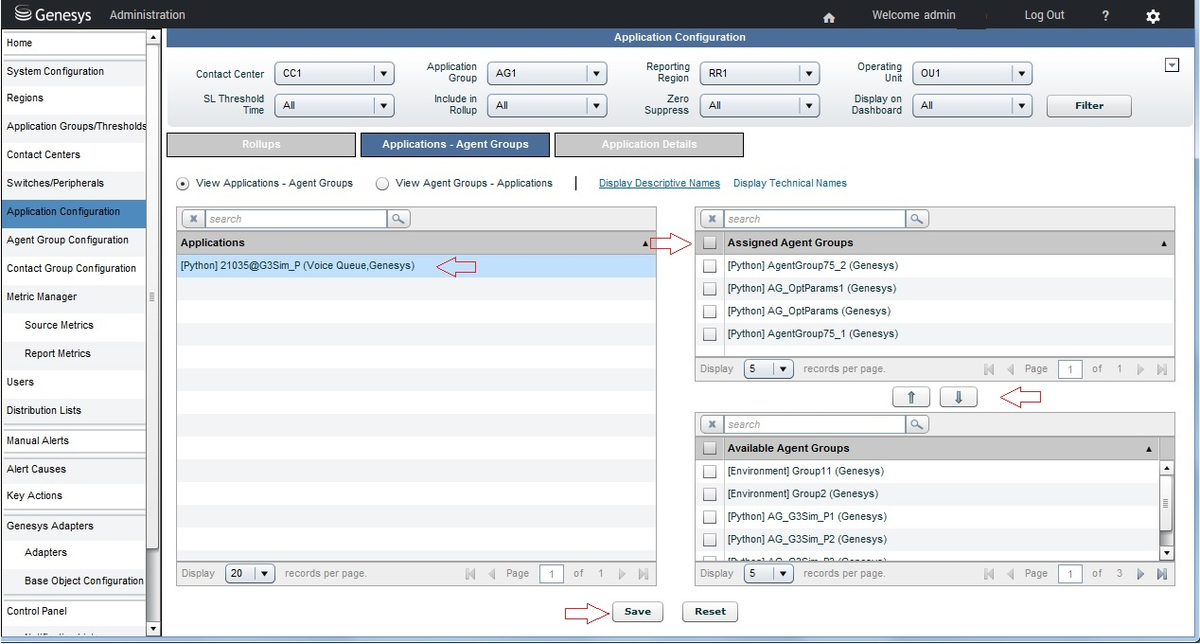The image size is (1200, 644).
Task: Tick the AgentGroup75_1 checkbox
Action: click(x=710, y=335)
